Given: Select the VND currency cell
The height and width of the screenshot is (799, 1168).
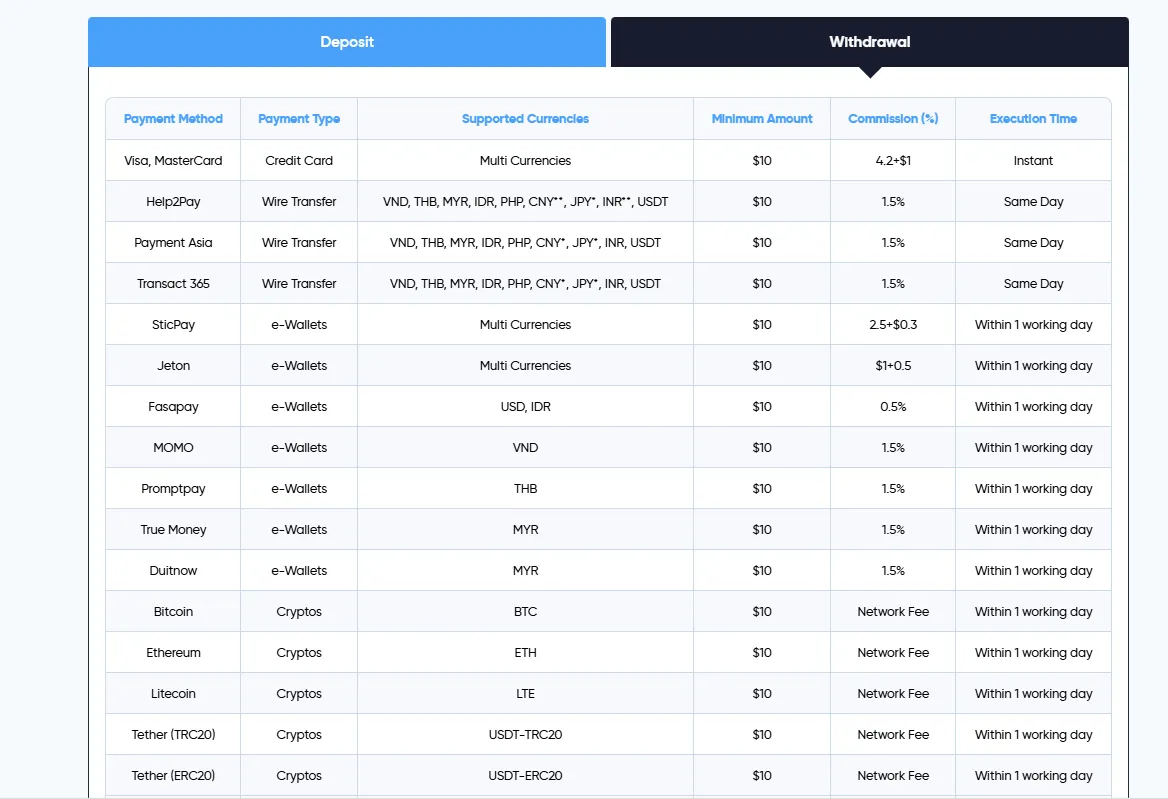Looking at the screenshot, I should point(525,448).
